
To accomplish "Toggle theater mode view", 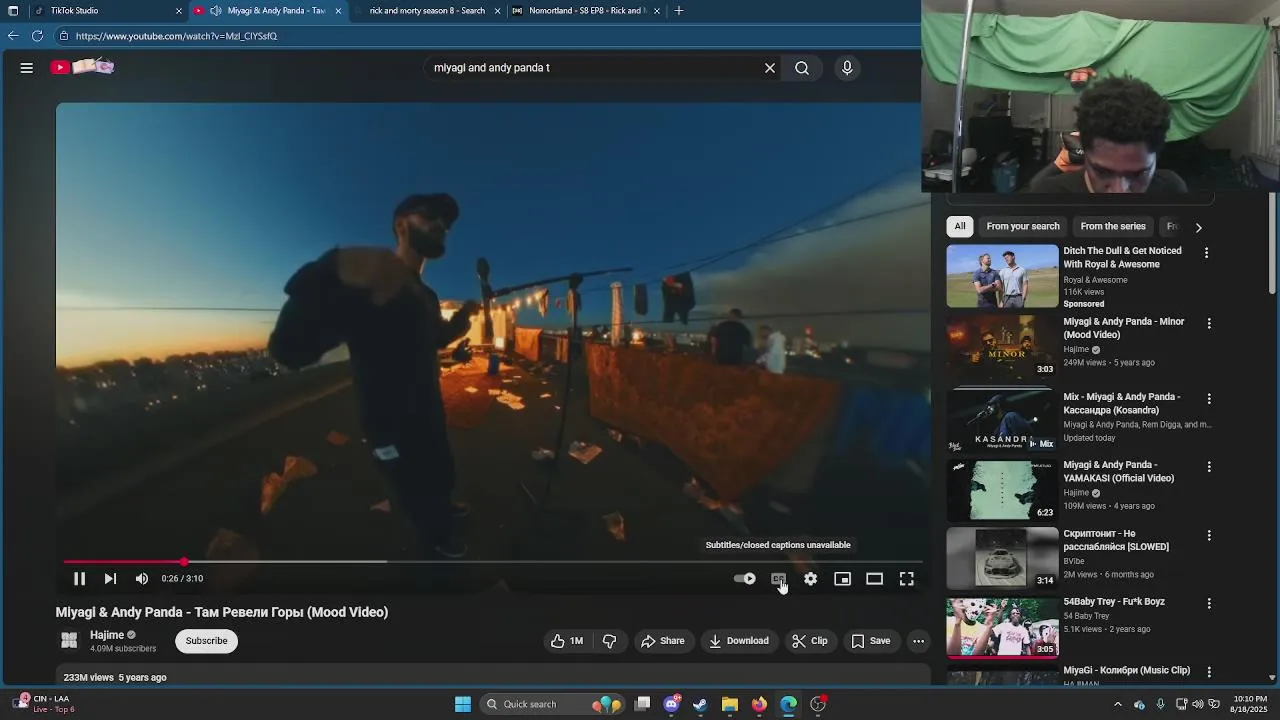I will (x=875, y=579).
